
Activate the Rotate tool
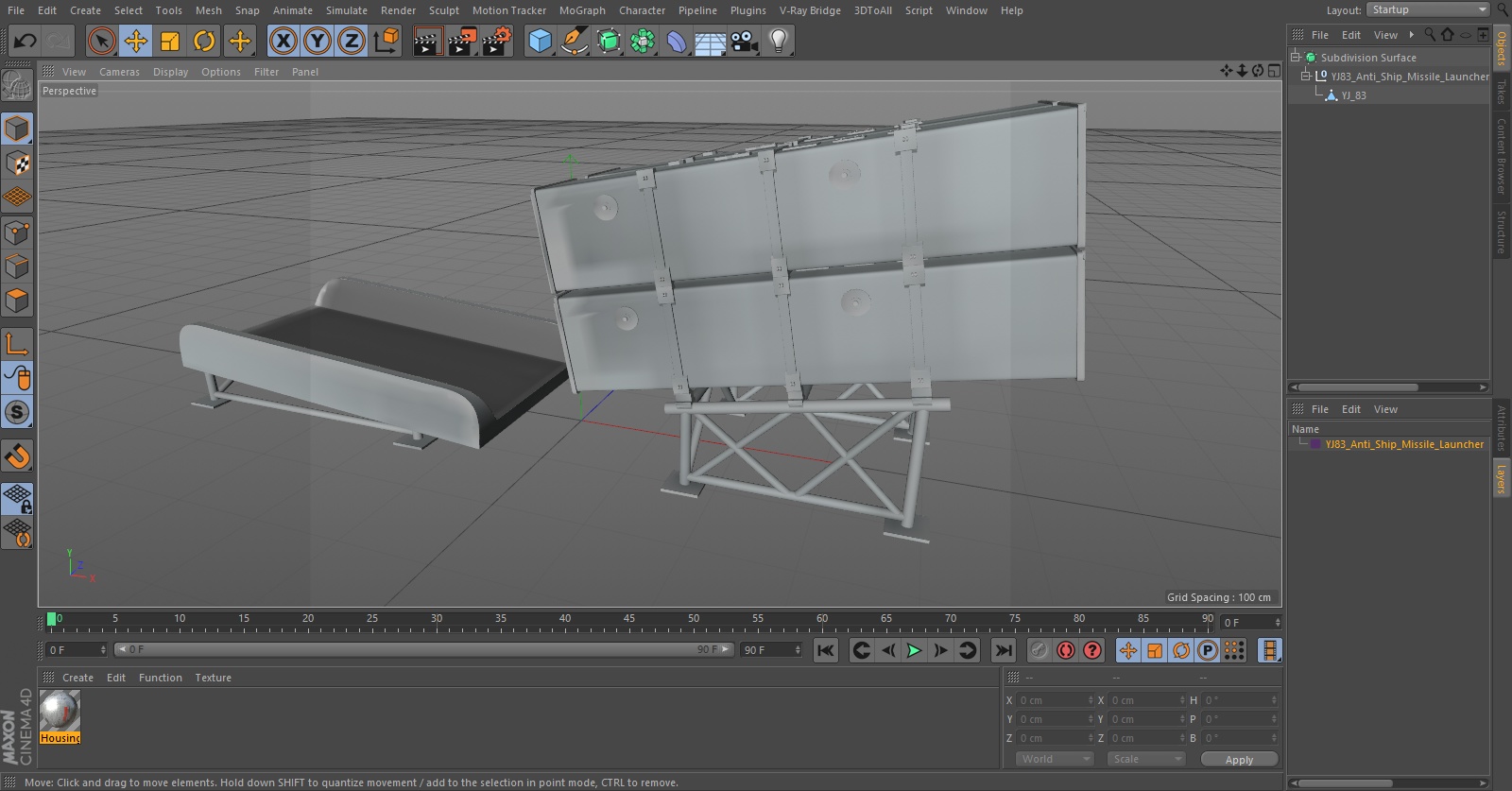pyautogui.click(x=204, y=41)
